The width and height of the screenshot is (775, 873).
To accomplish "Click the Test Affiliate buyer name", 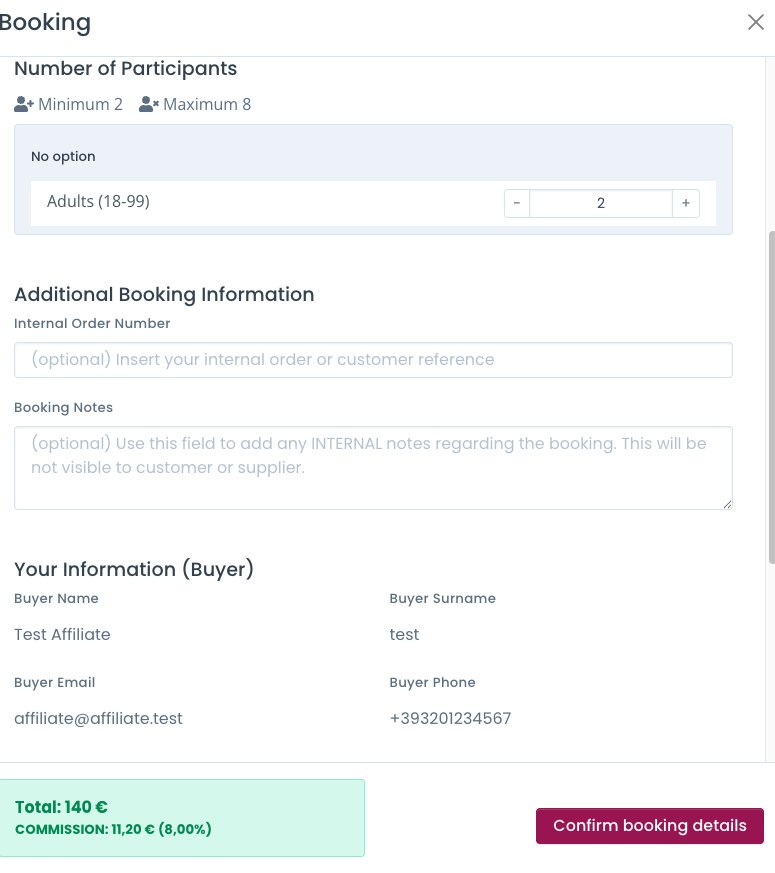I will [x=62, y=634].
